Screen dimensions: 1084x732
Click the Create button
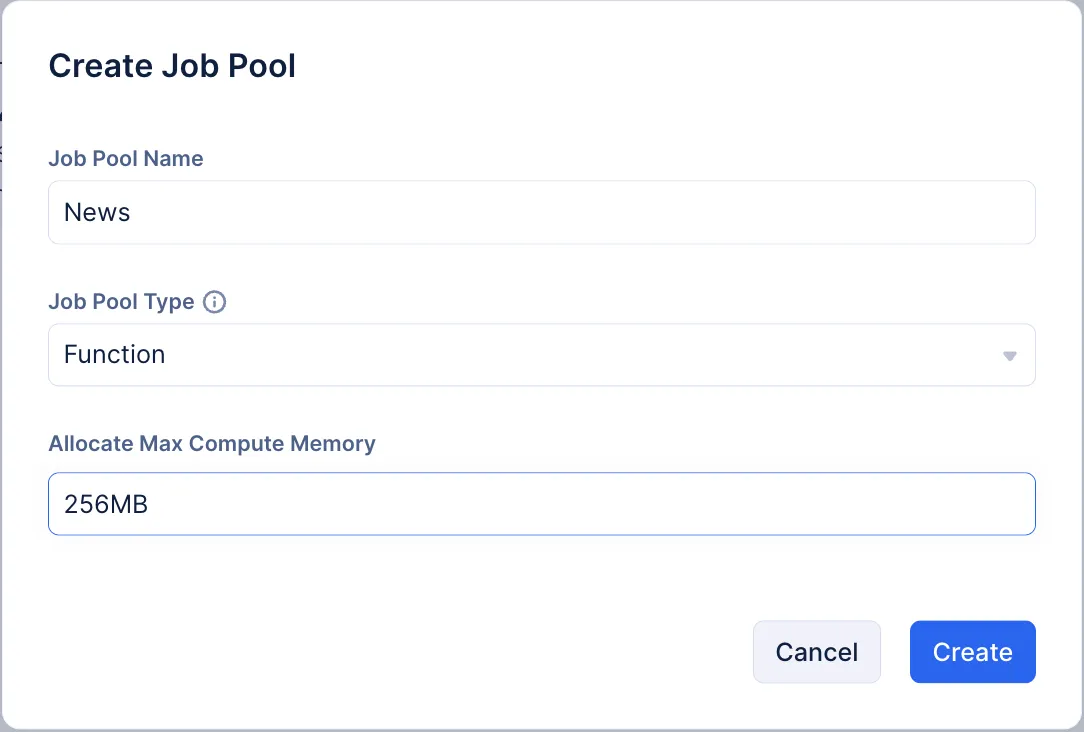point(972,651)
